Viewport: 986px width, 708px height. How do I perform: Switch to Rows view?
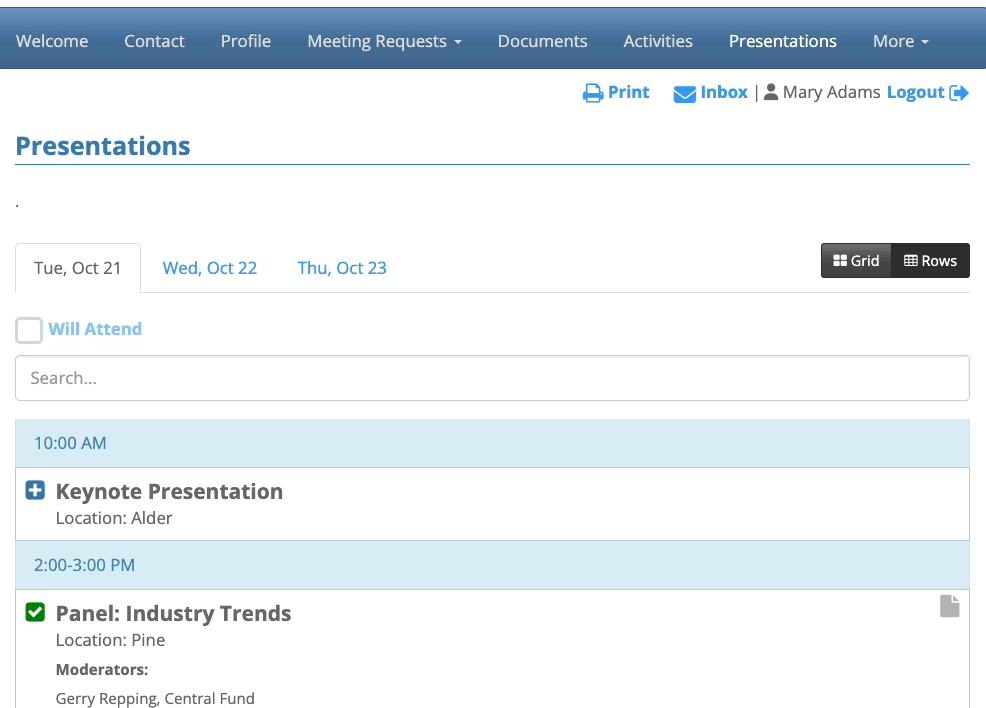click(930, 261)
